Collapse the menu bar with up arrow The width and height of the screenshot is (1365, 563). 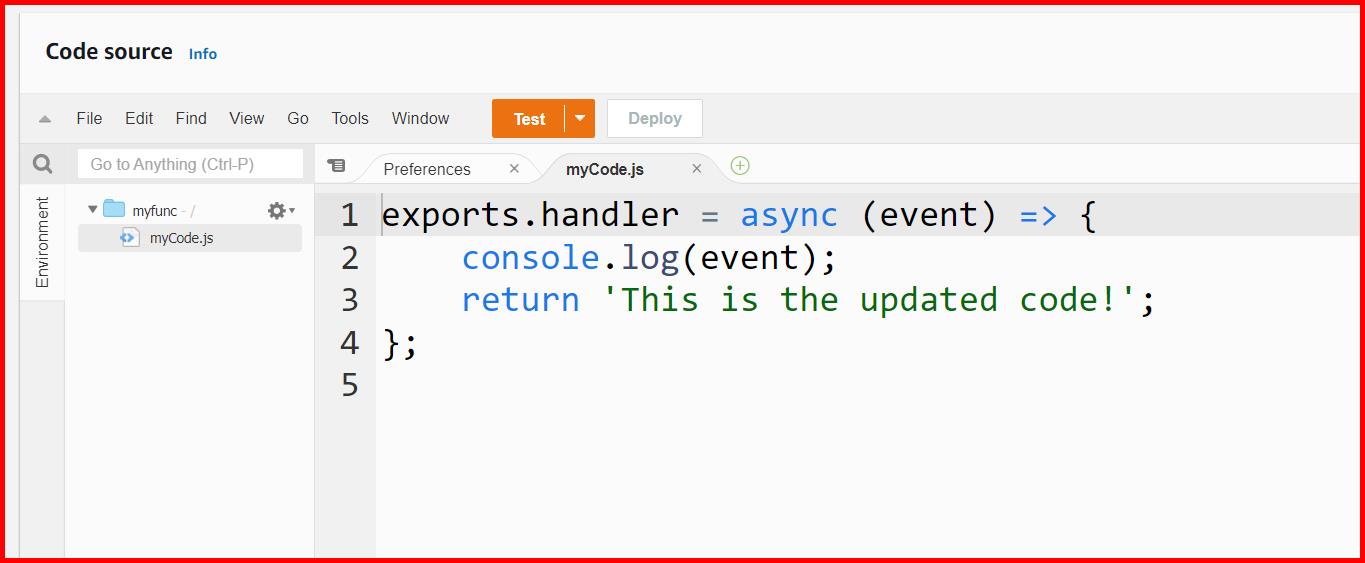tap(44, 119)
